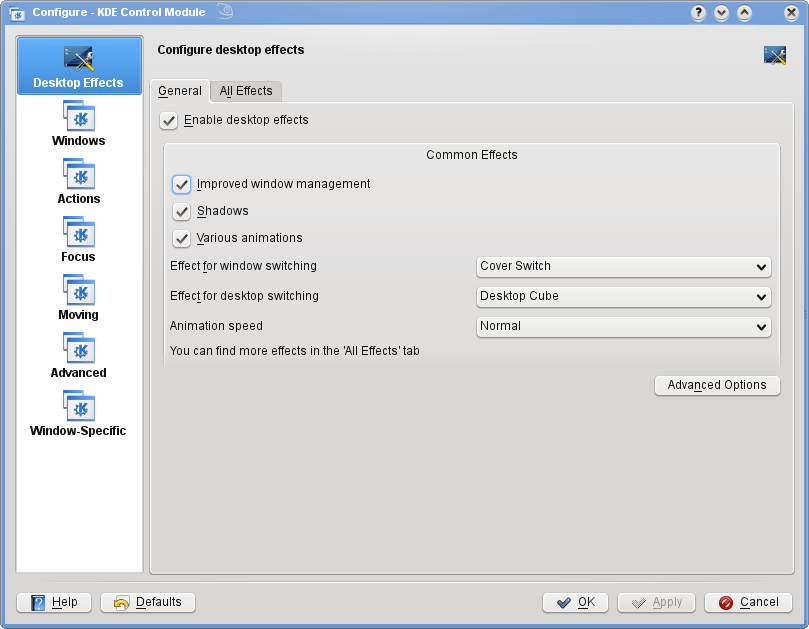Click the title bar shade up arrow

[745, 12]
